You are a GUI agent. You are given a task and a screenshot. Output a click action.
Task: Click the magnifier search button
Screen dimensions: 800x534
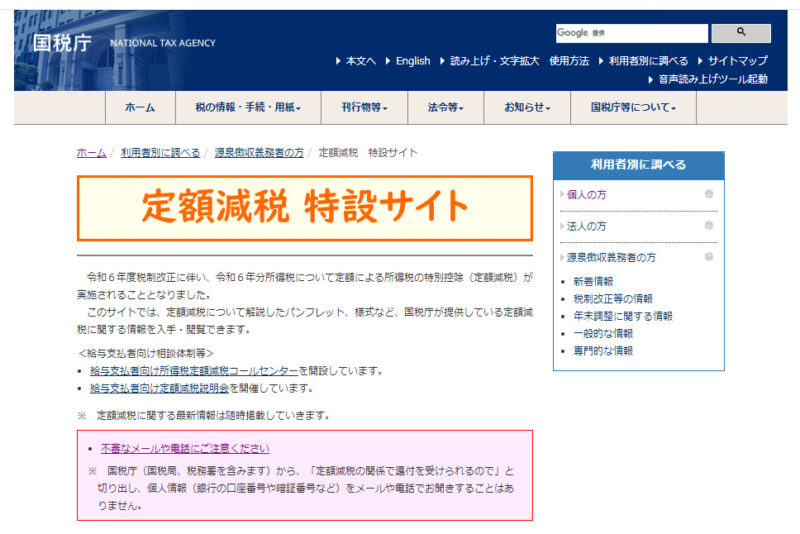click(x=741, y=33)
